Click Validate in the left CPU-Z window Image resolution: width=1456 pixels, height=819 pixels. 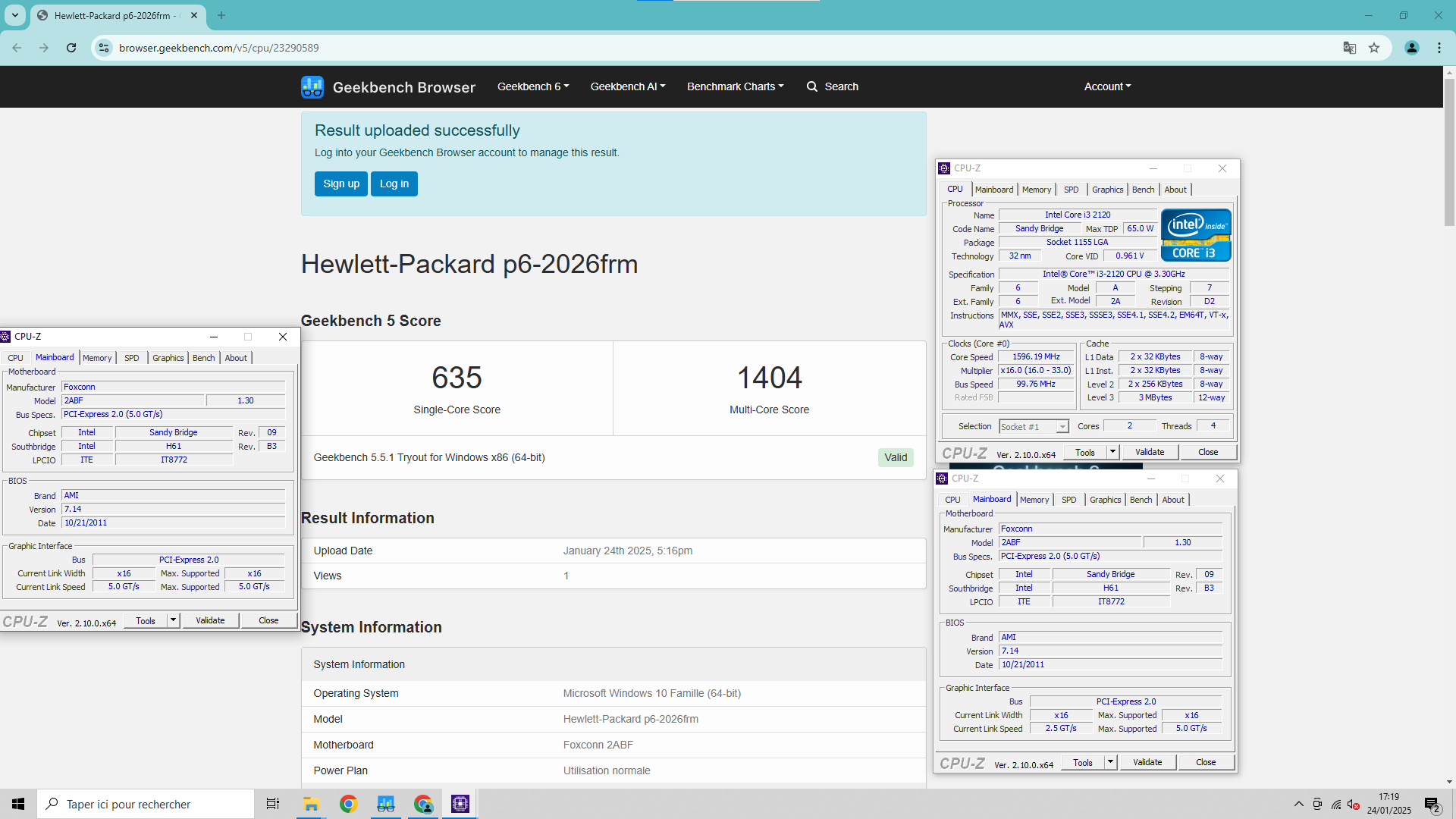tap(210, 620)
